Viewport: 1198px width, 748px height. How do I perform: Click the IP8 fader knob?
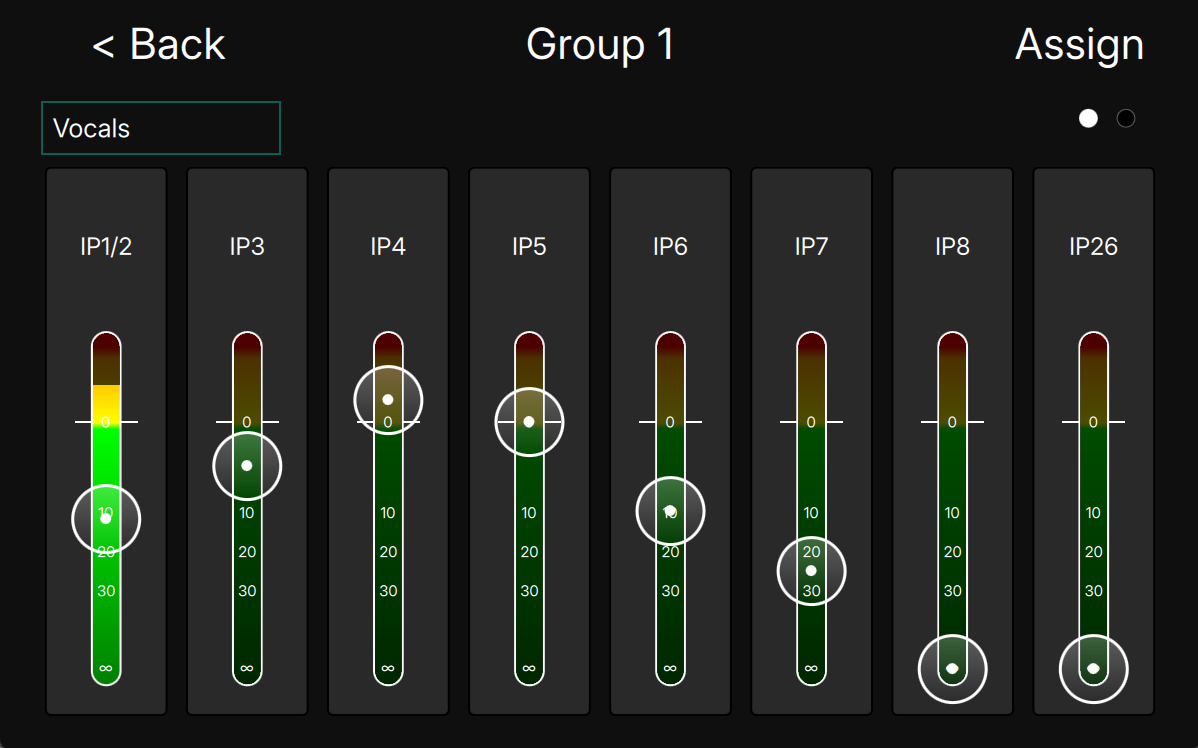(952, 669)
